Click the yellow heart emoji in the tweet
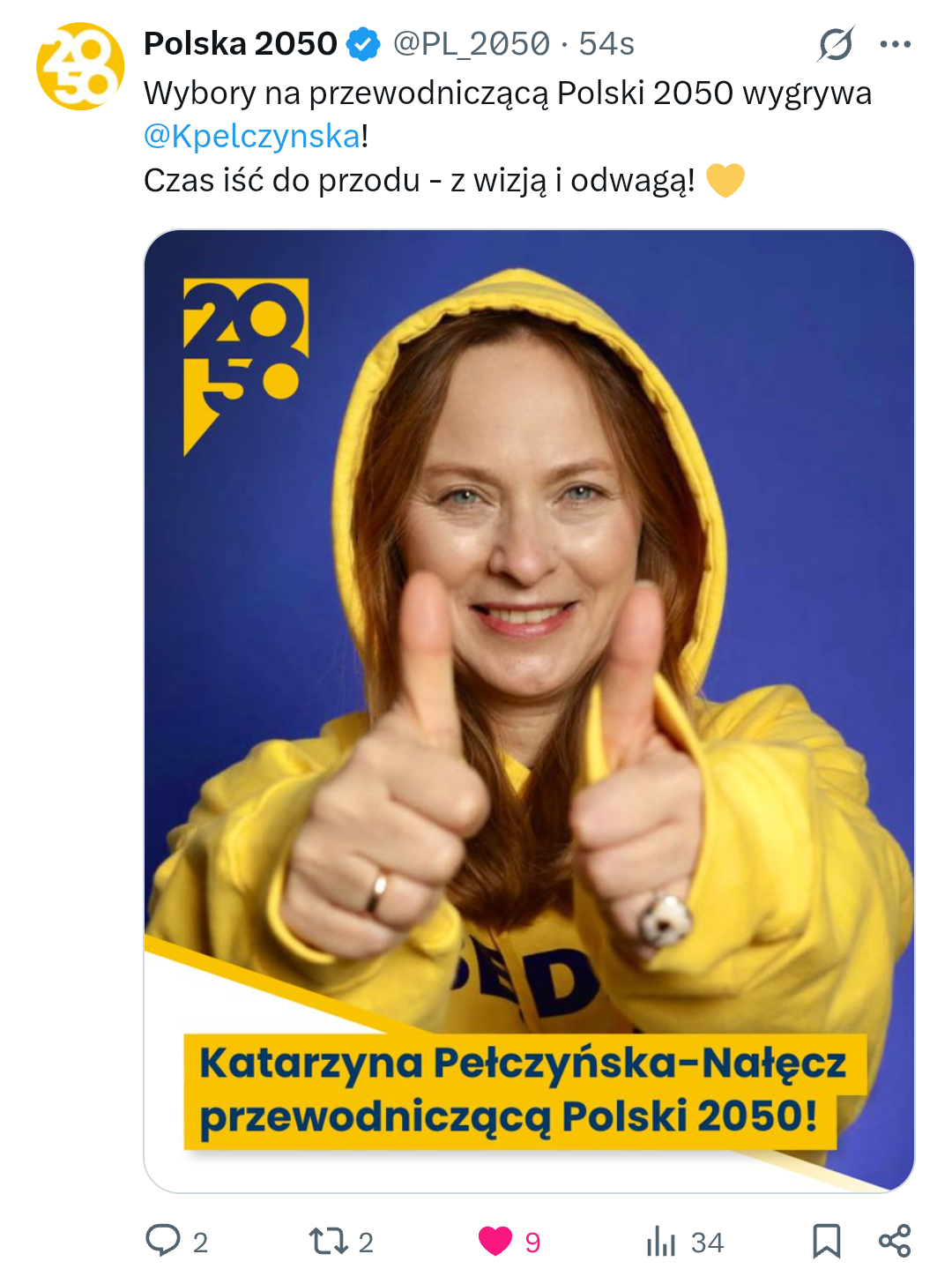 click(725, 180)
